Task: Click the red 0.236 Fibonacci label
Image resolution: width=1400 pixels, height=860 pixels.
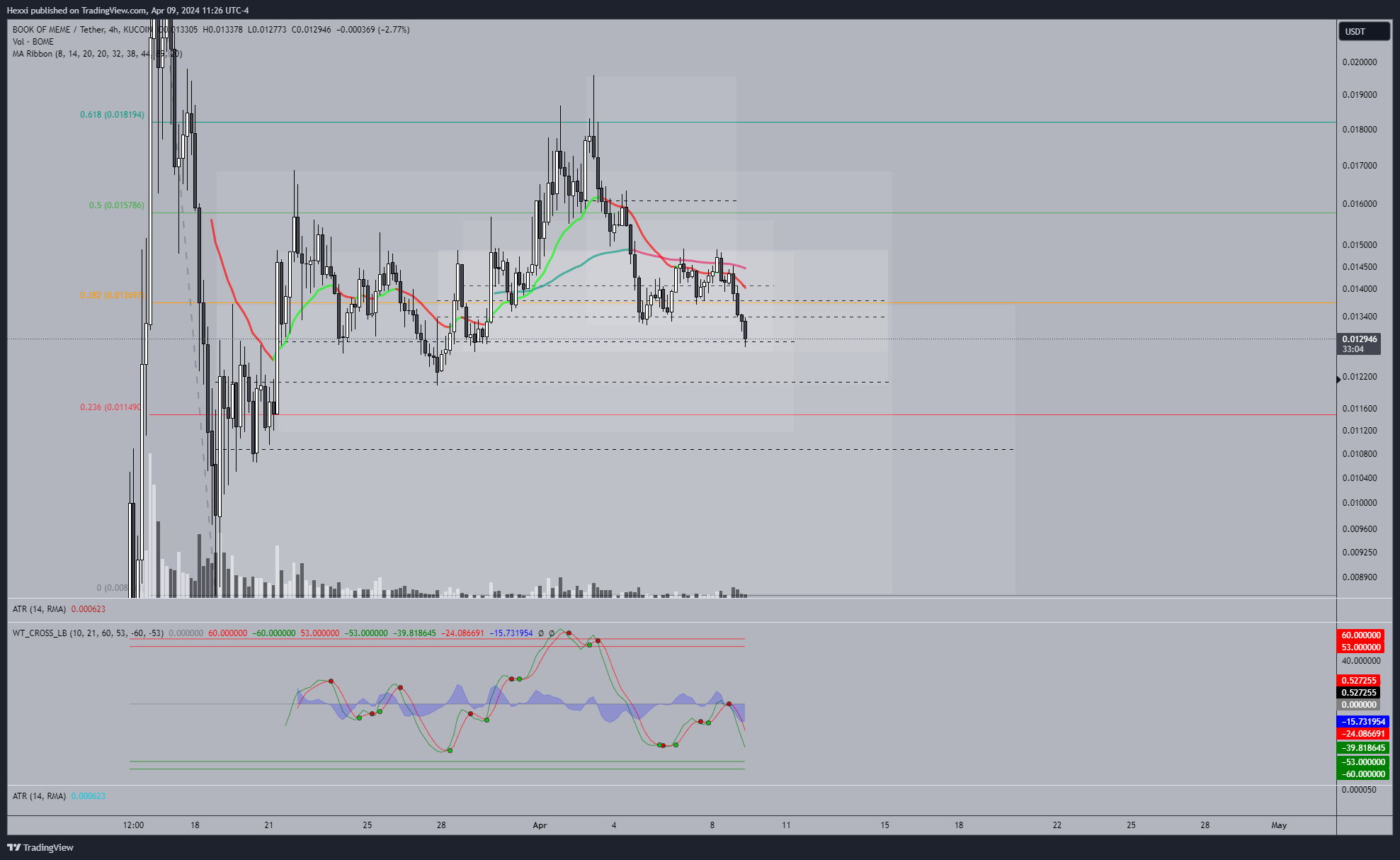Action: coord(110,407)
